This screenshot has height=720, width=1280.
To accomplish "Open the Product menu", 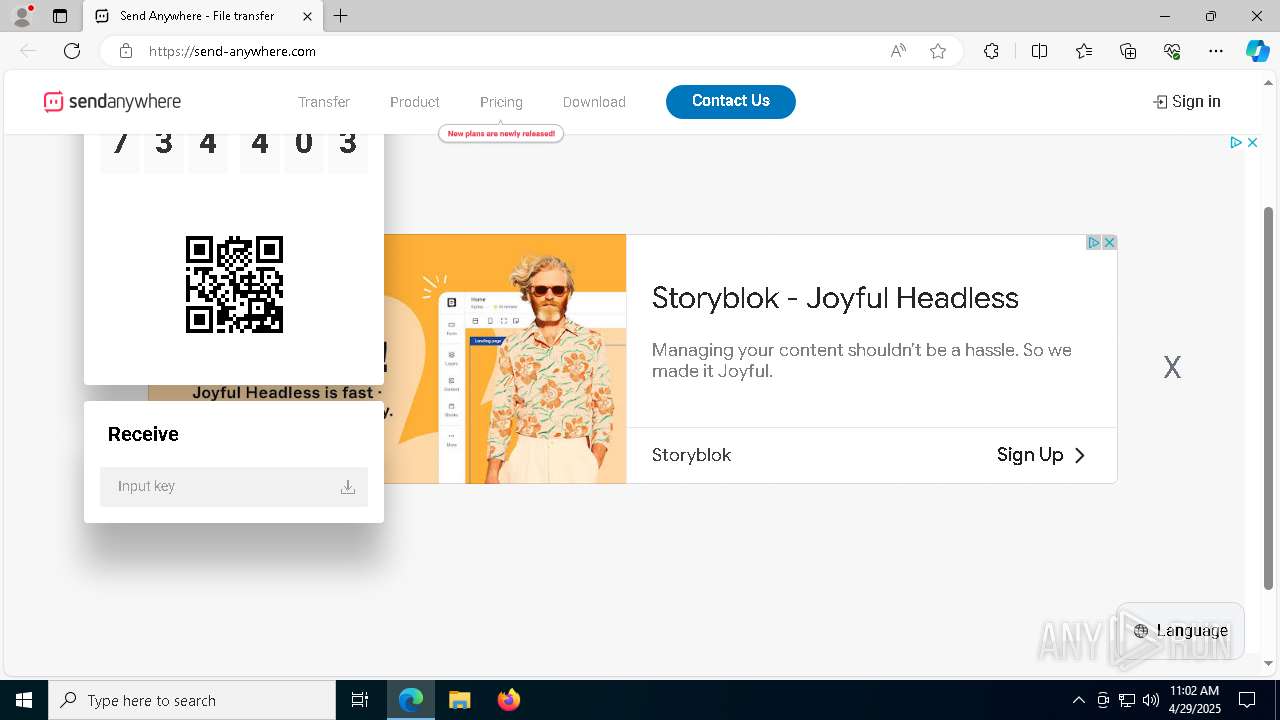I will click(x=415, y=102).
